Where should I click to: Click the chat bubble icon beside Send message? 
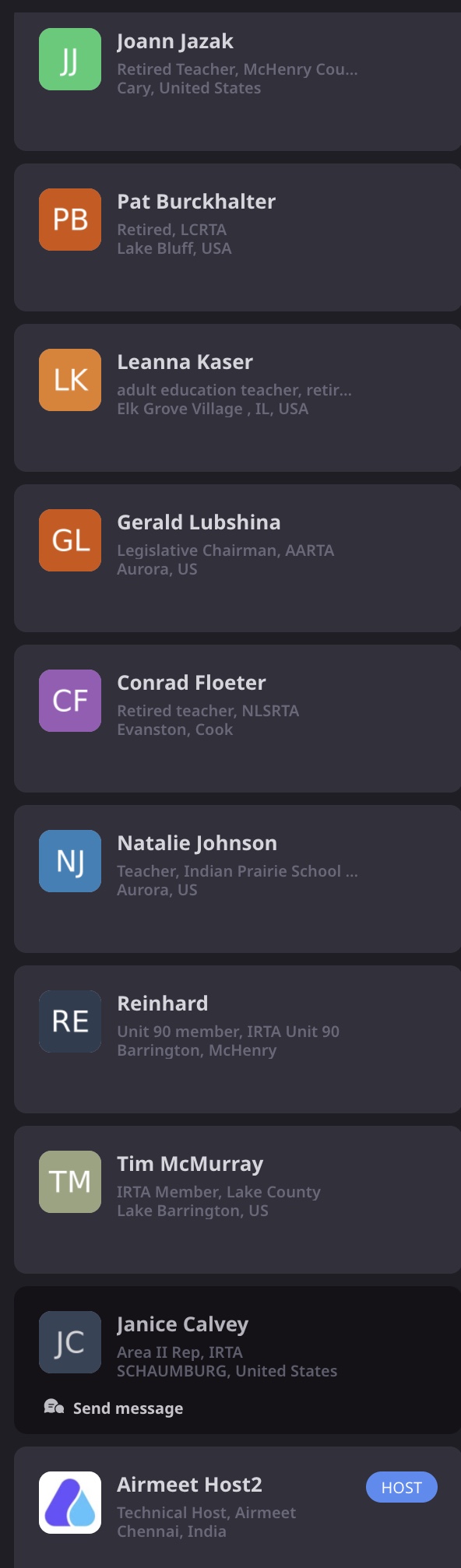click(54, 1406)
